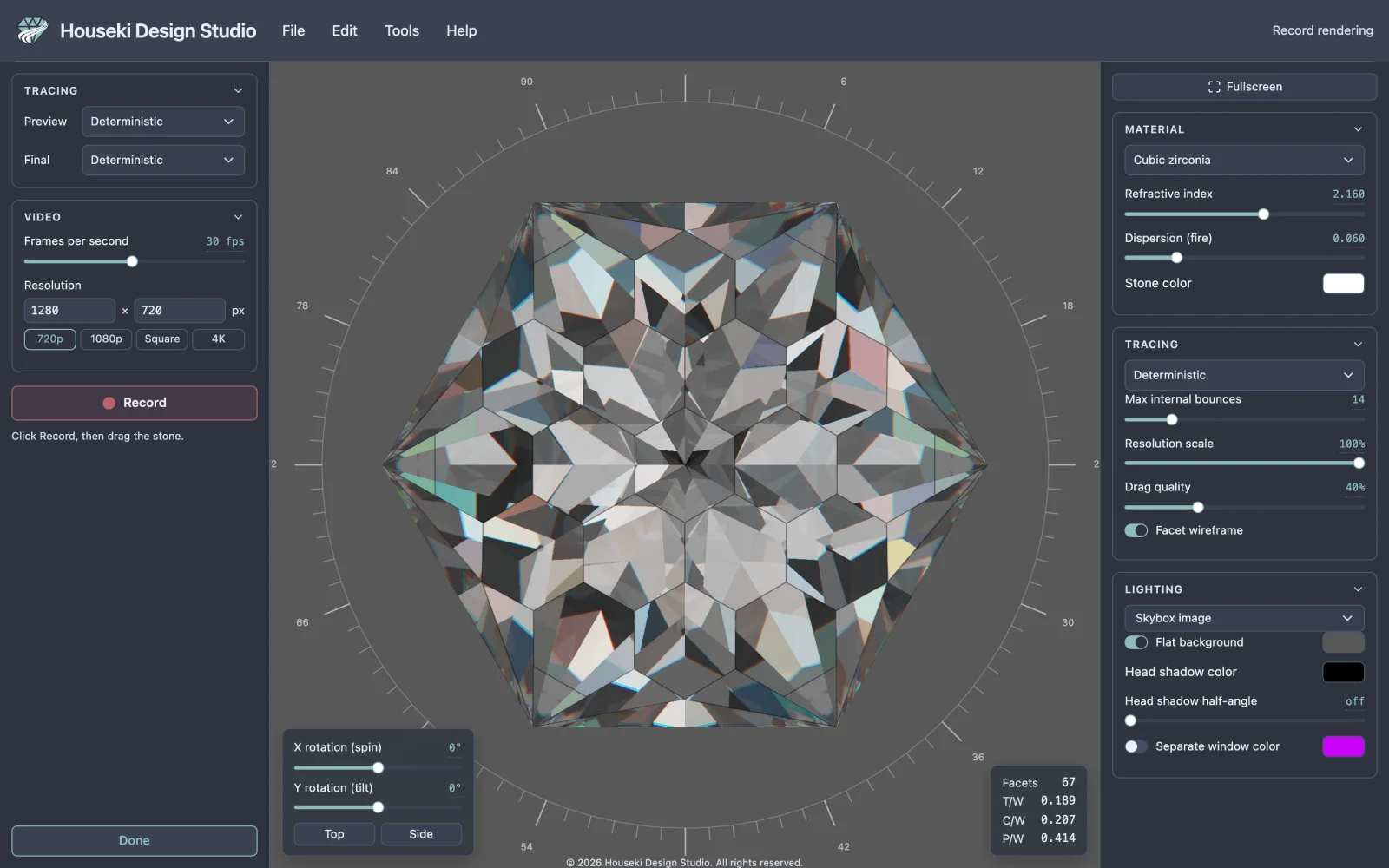Click the red record dot icon
The height and width of the screenshot is (868, 1389).
click(109, 403)
